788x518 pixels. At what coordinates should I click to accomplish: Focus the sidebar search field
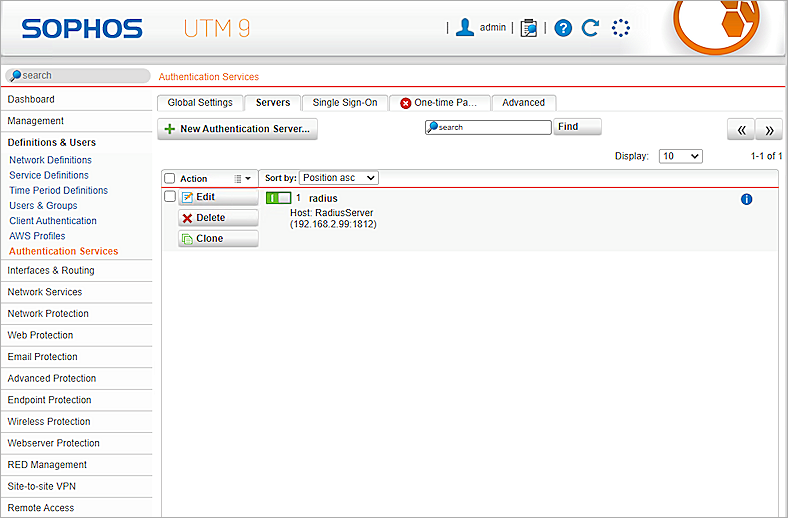coord(78,75)
